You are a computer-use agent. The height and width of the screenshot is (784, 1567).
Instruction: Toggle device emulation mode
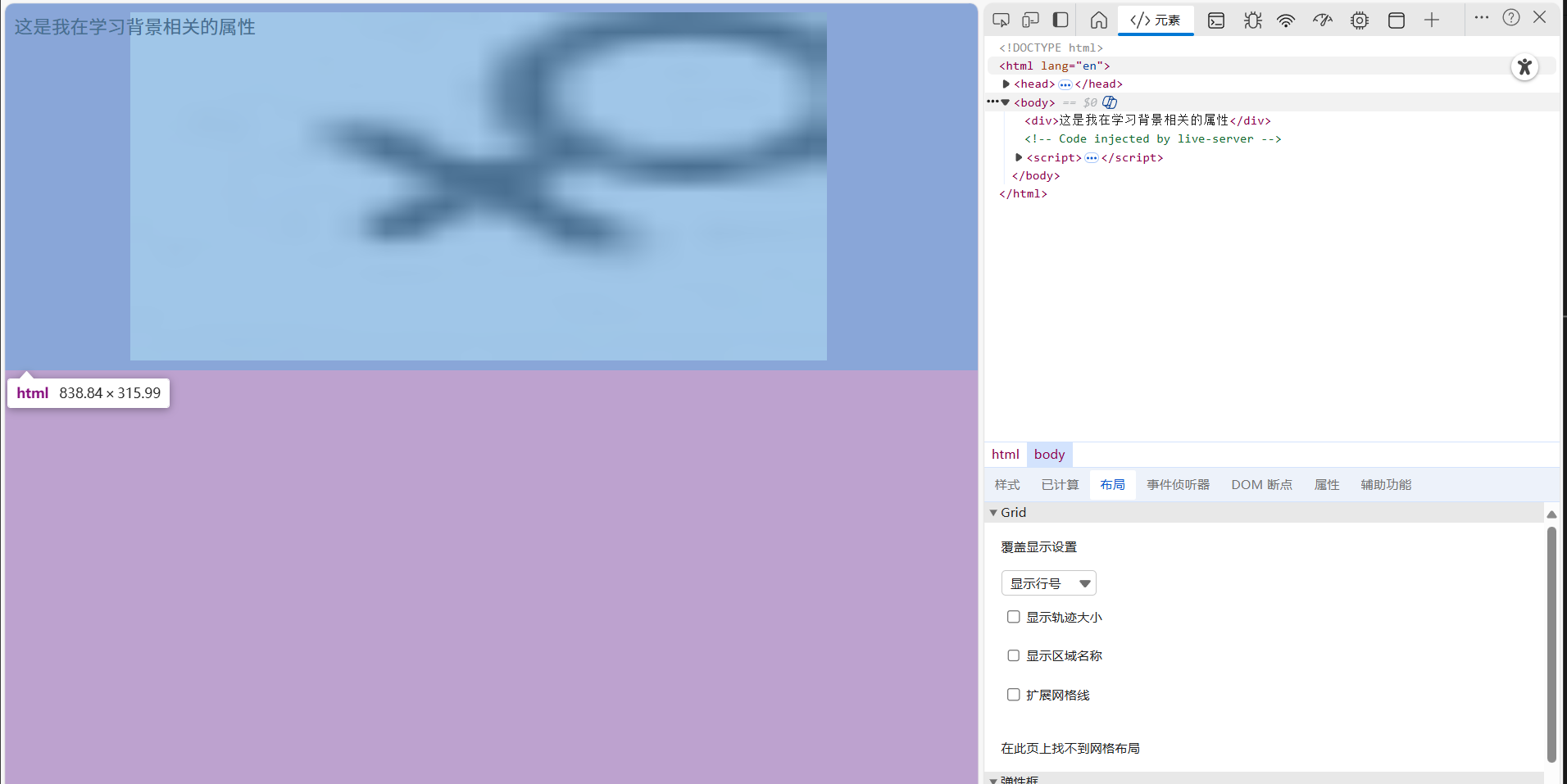[x=1030, y=20]
